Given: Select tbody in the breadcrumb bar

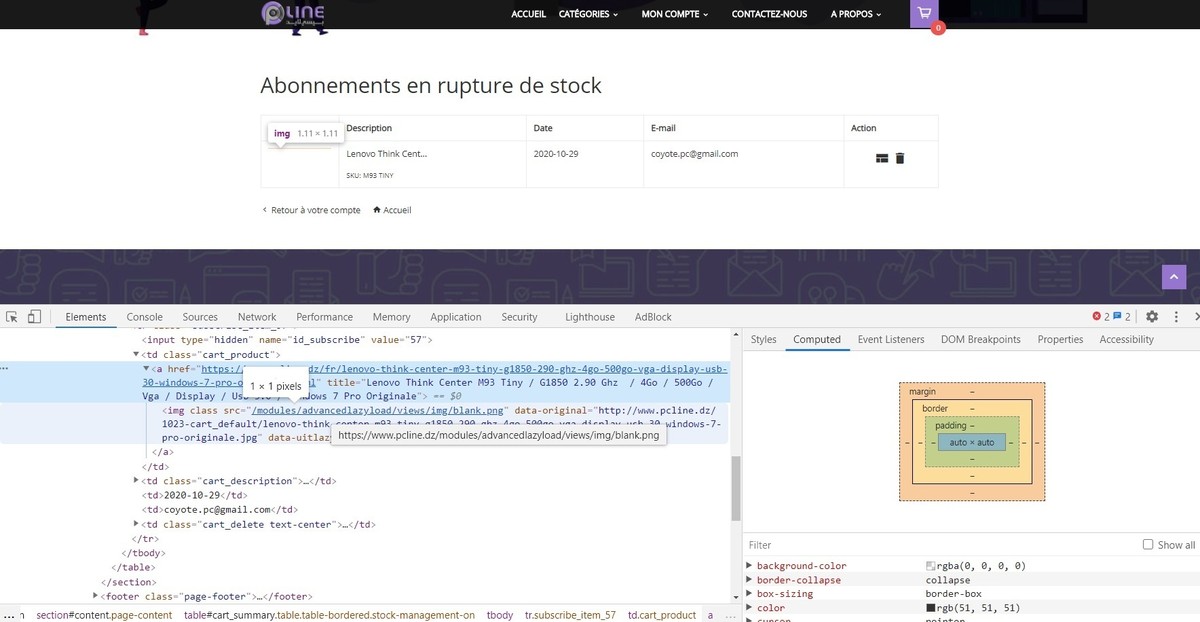Looking at the screenshot, I should click(x=500, y=615).
